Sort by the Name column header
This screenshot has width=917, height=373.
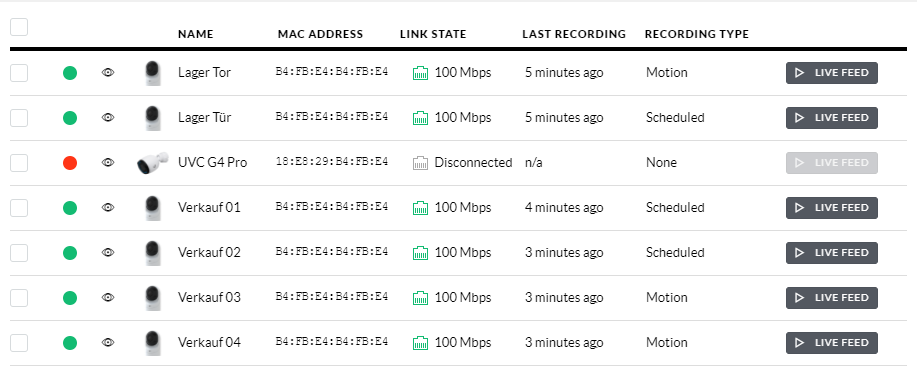tap(195, 34)
